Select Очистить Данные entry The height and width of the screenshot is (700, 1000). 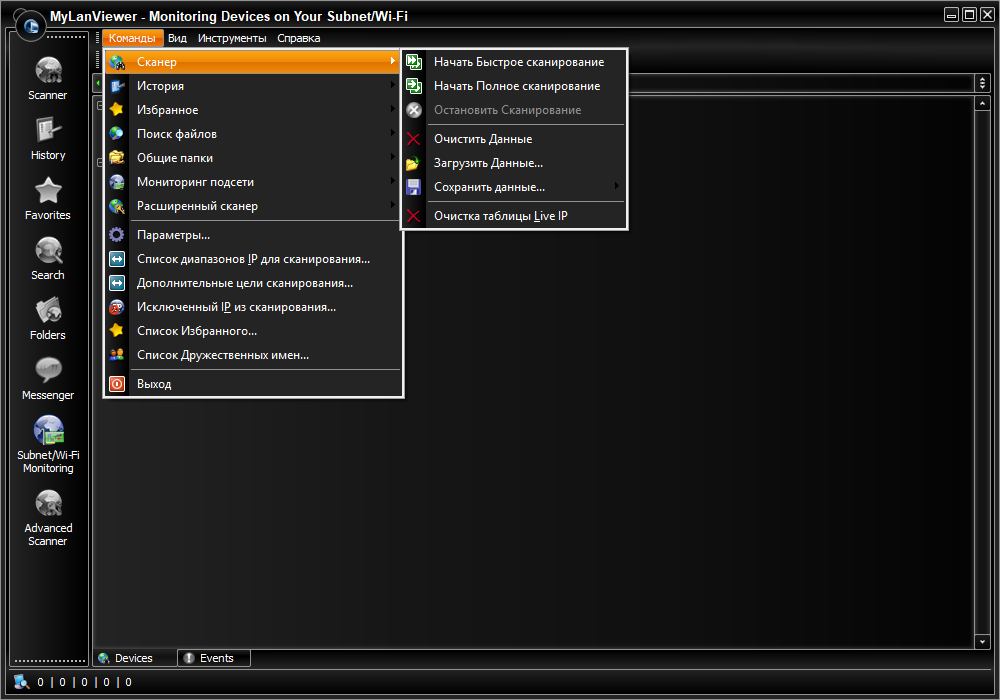[x=514, y=139]
